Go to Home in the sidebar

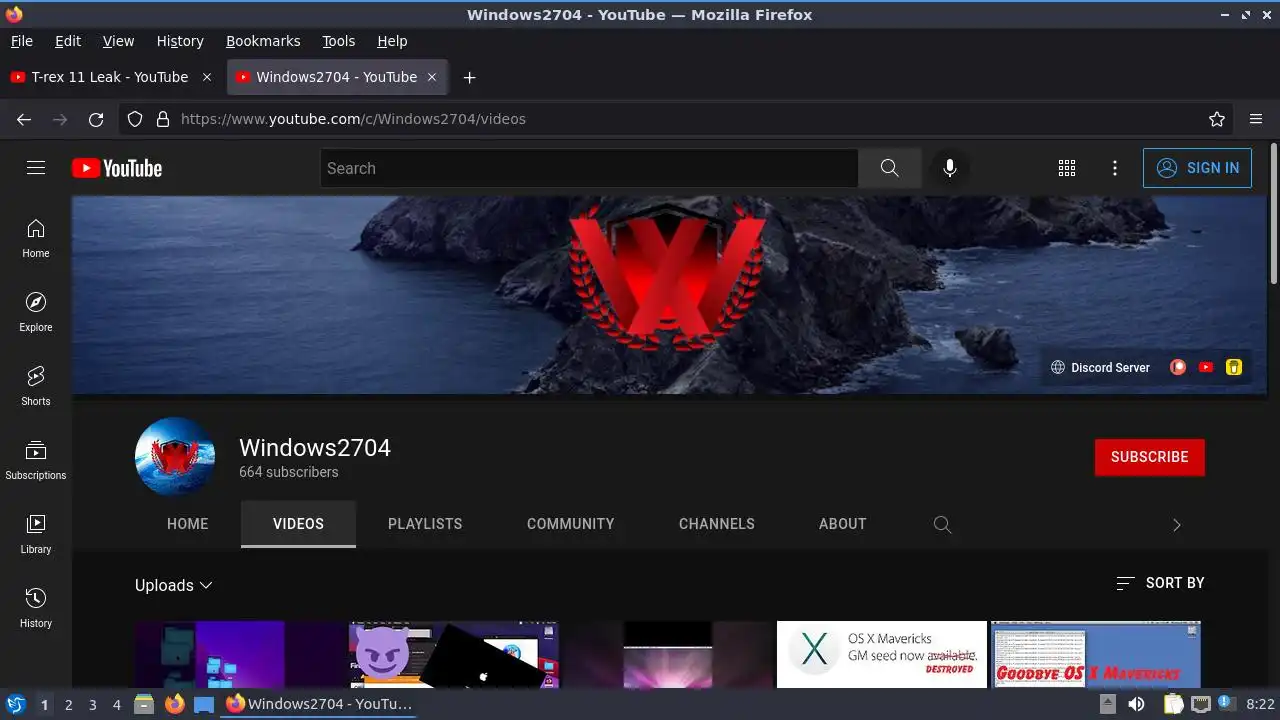[36, 239]
